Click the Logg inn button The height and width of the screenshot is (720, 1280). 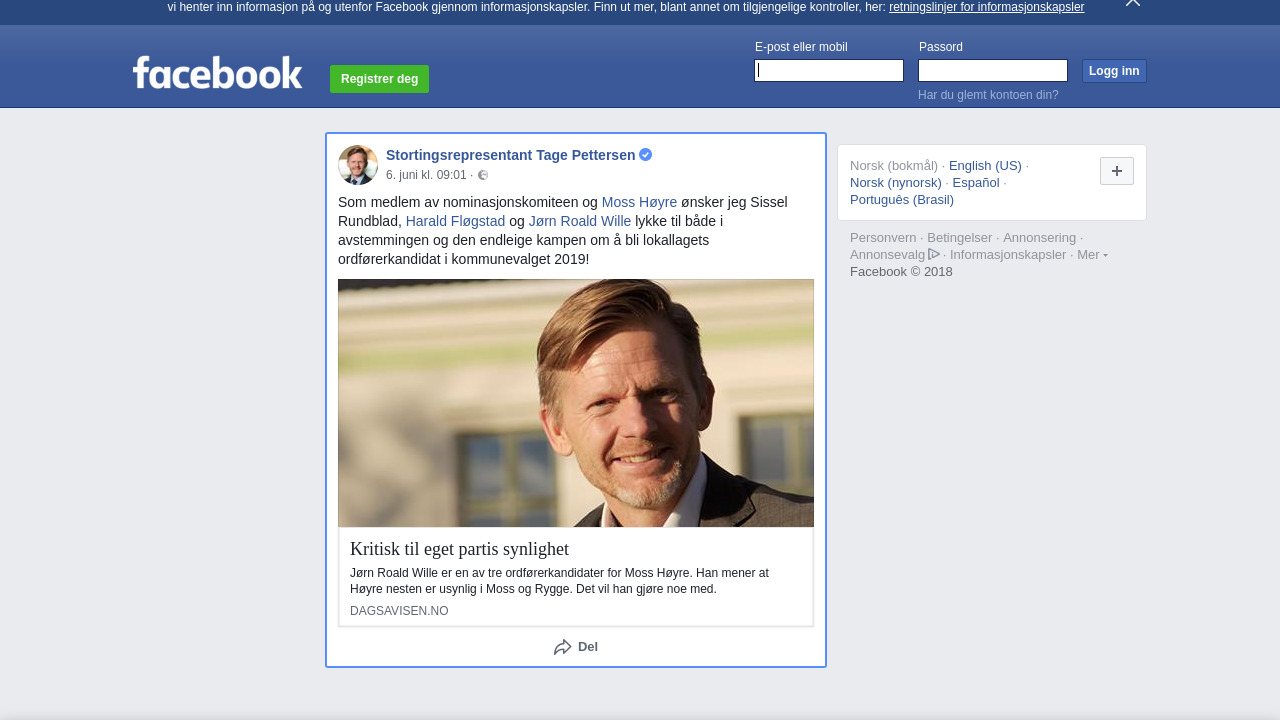(x=1114, y=71)
